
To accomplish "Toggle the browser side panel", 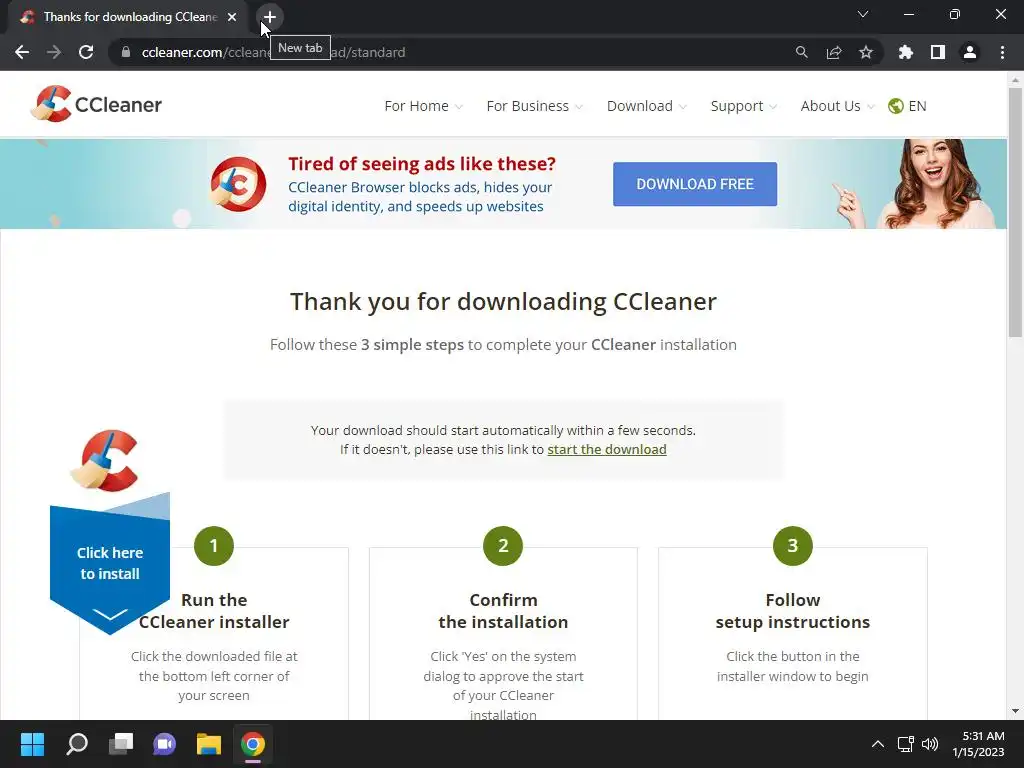I will [938, 52].
